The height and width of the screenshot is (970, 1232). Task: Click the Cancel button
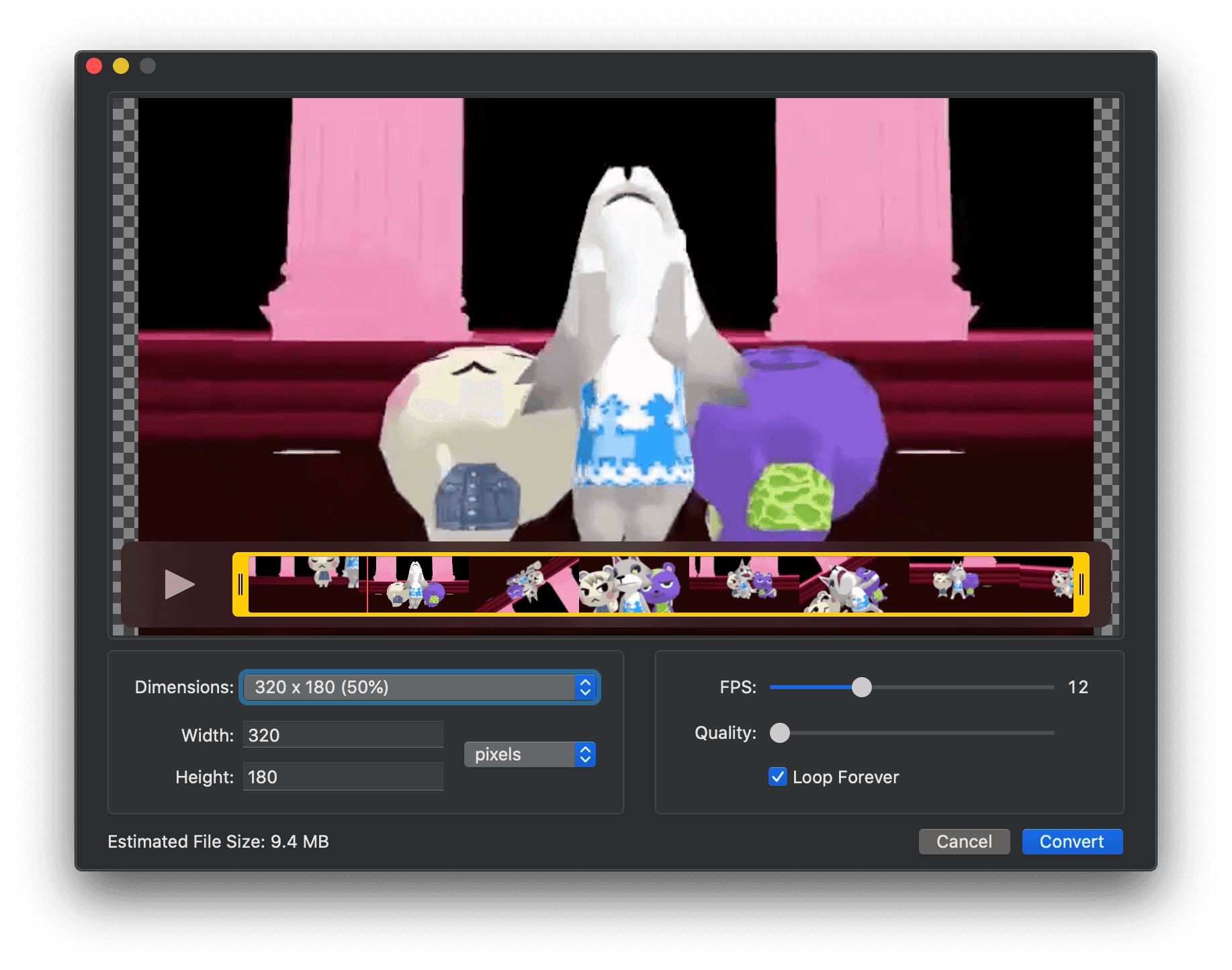[964, 842]
